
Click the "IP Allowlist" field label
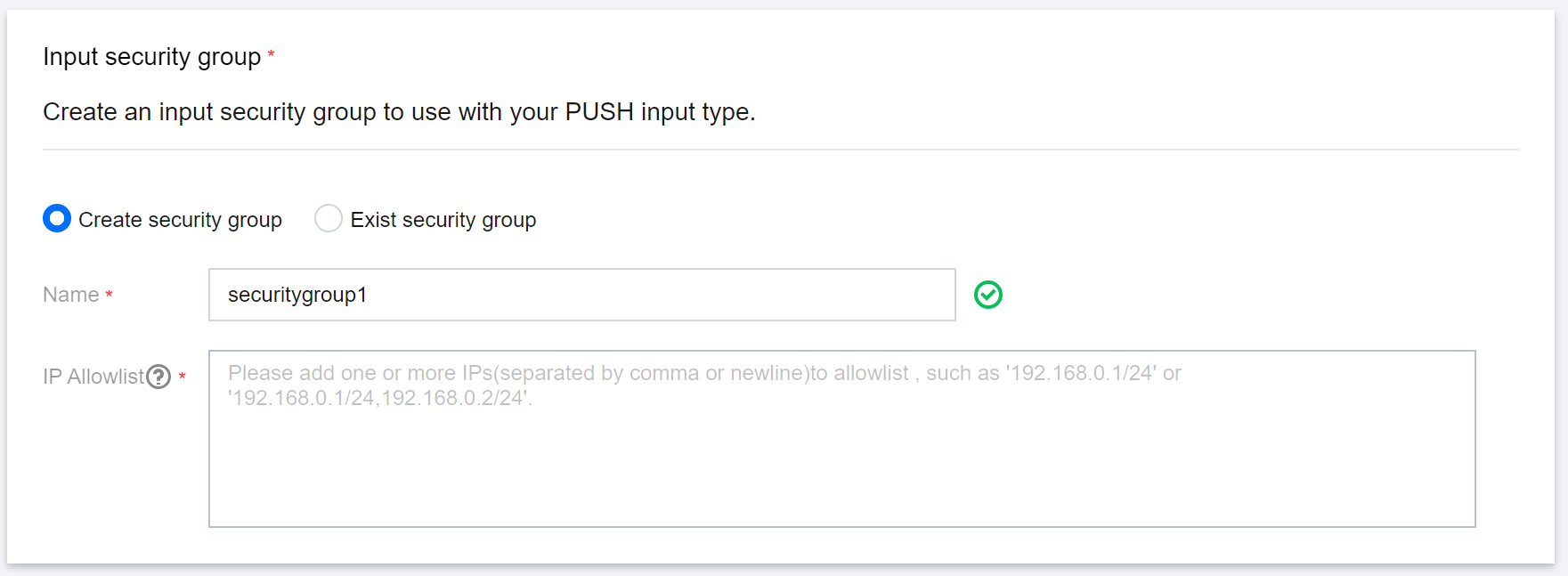(x=93, y=377)
